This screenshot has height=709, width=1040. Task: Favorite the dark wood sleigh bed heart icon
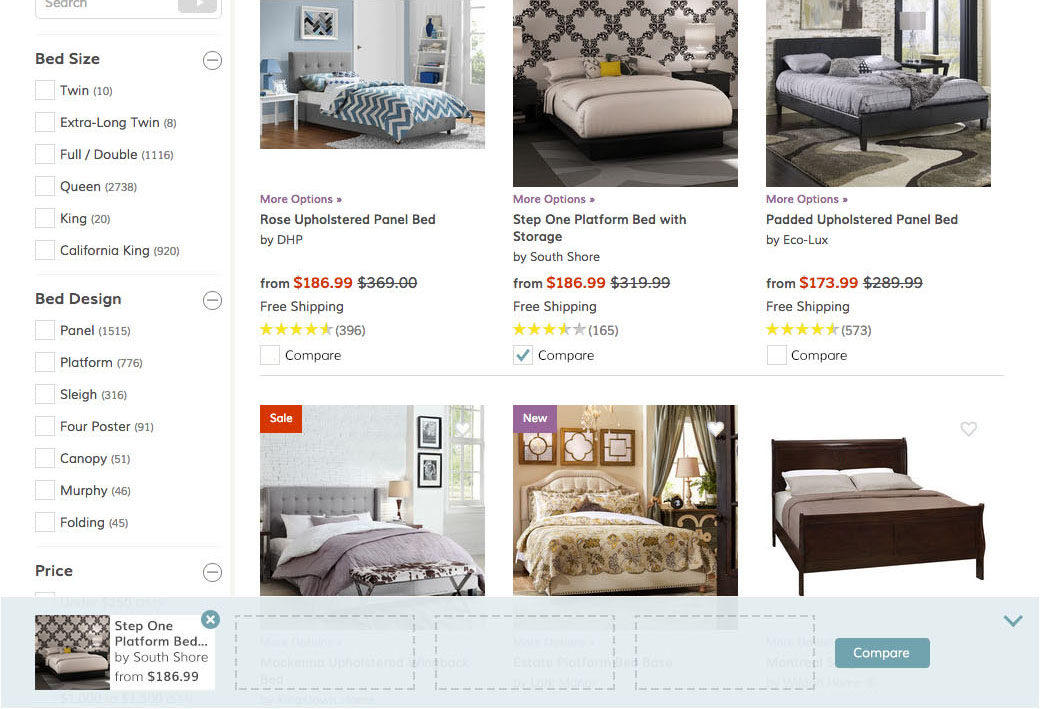point(968,429)
